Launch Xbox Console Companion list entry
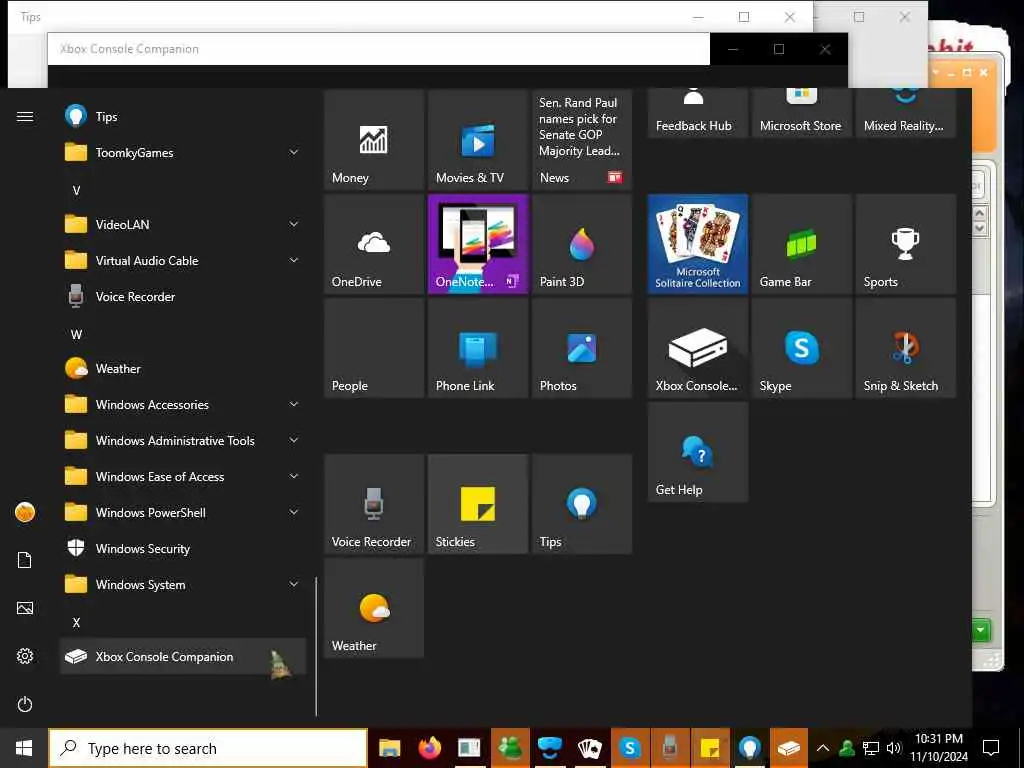The width and height of the screenshot is (1024, 768). click(x=183, y=656)
